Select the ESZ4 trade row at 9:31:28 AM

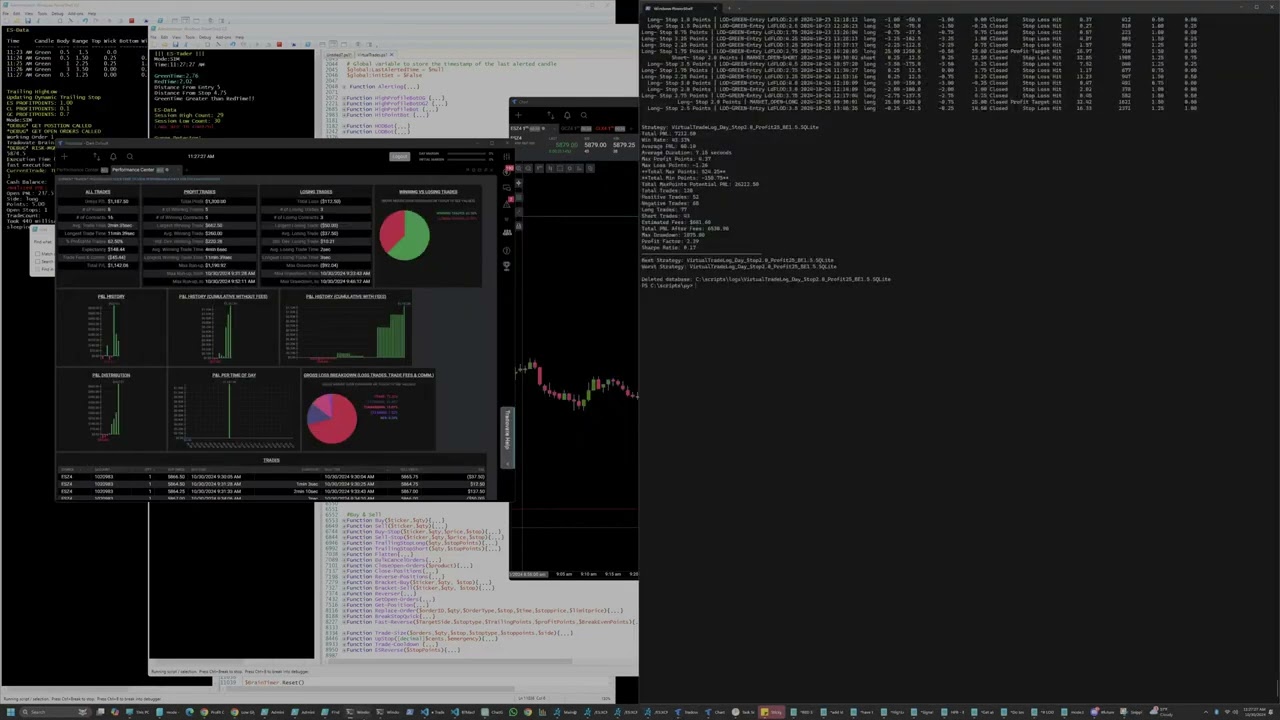pos(271,484)
